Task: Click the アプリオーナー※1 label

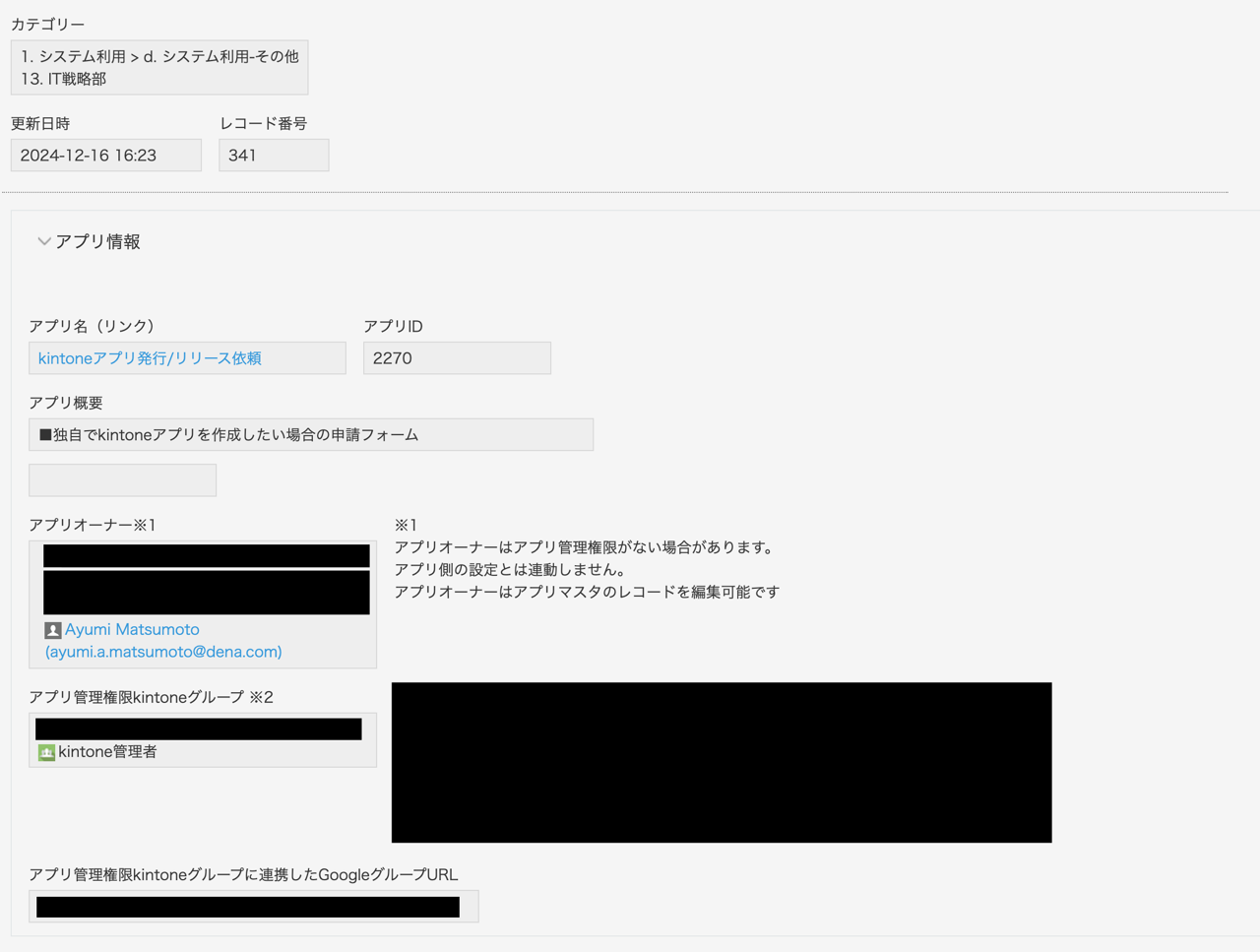Action: (93, 525)
